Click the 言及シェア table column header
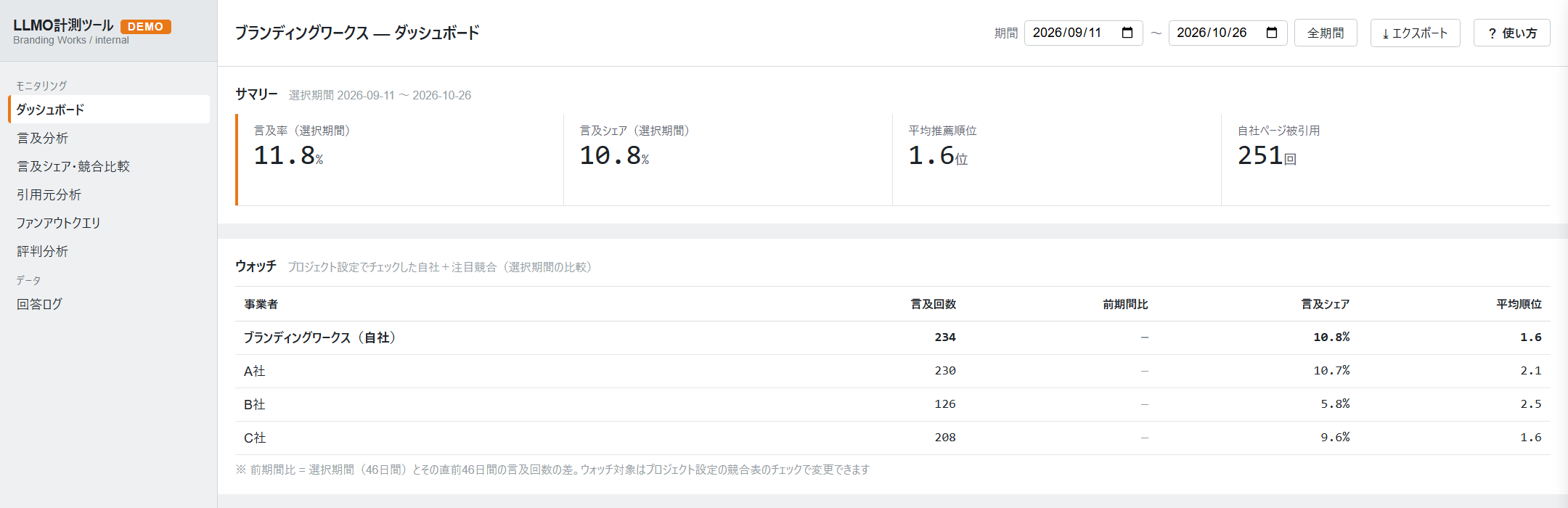Screen dimensions: 1568x508 tap(1326, 304)
